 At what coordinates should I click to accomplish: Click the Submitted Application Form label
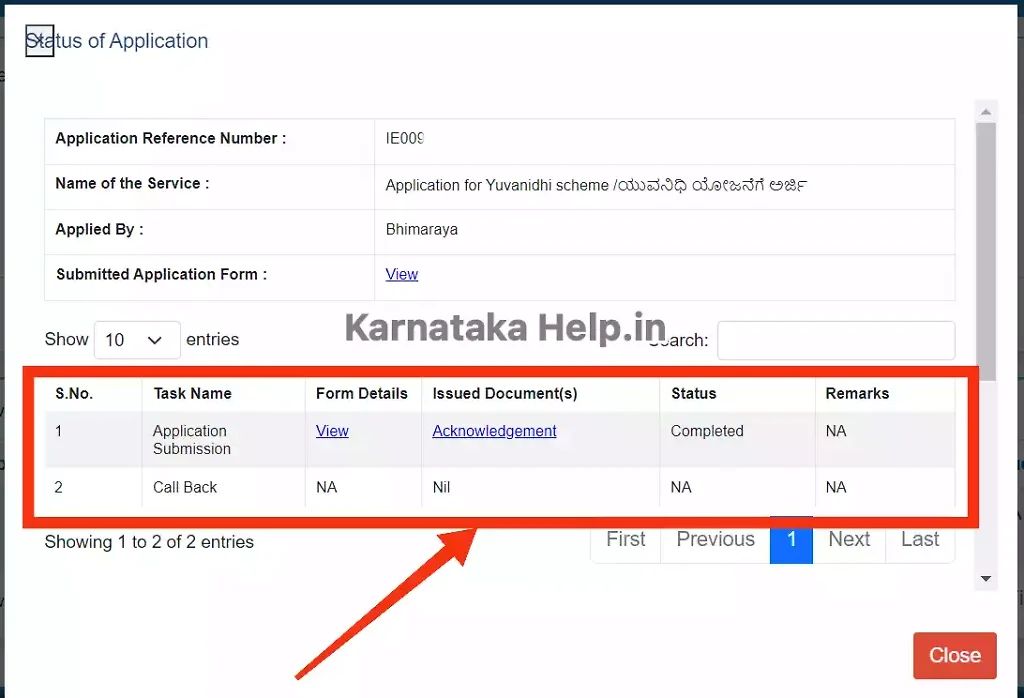[161, 274]
